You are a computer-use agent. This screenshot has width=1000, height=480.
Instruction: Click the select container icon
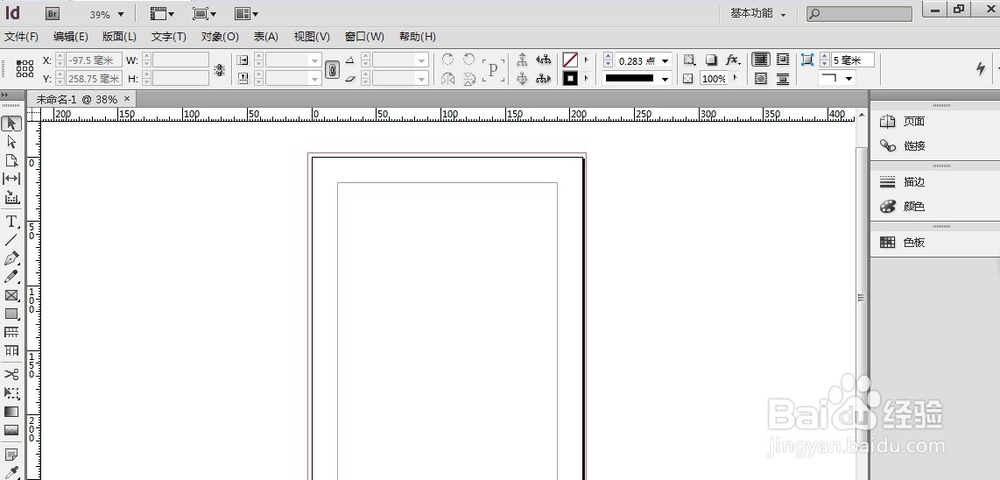click(x=522, y=59)
